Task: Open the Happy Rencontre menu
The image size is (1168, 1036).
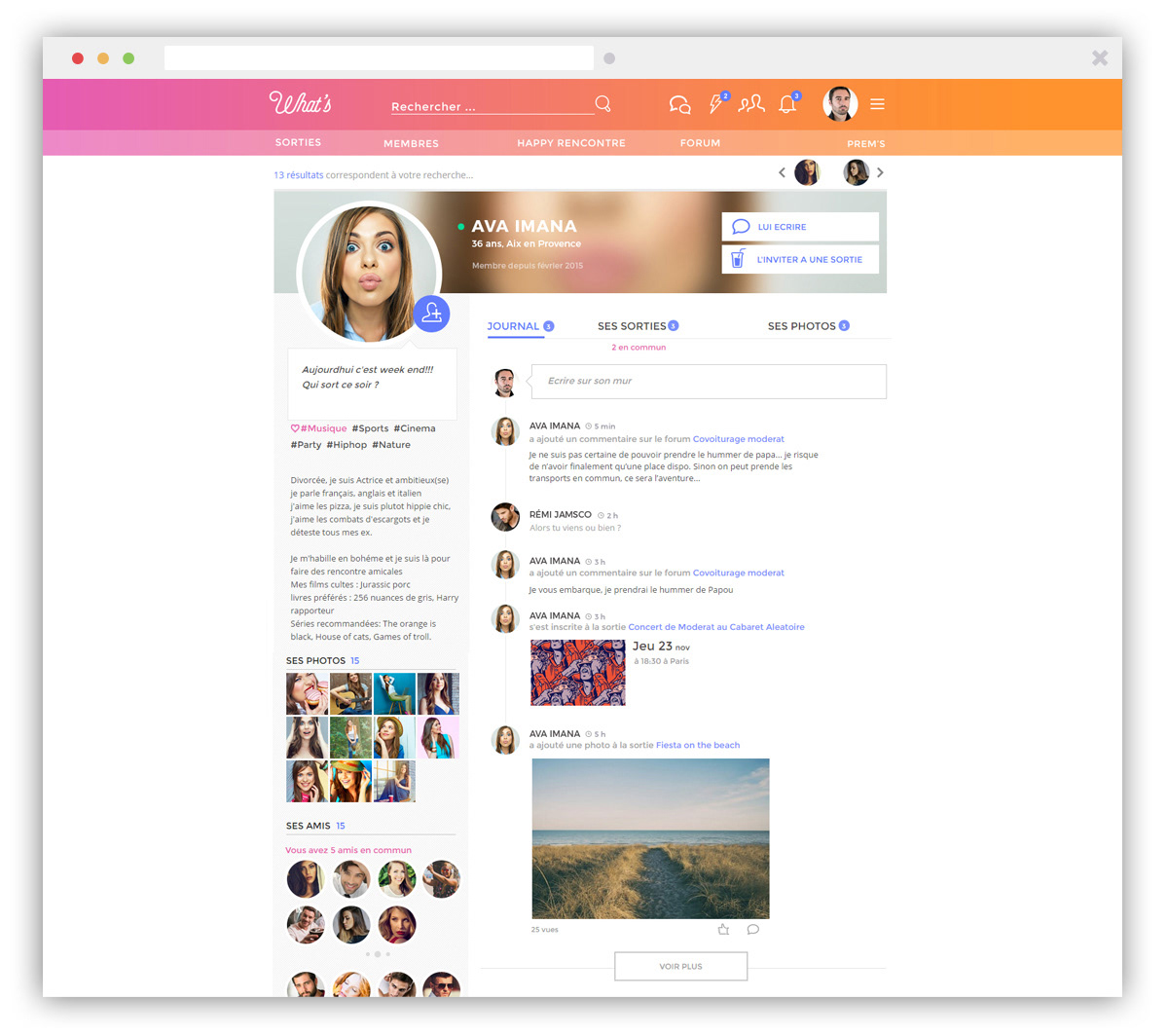Action: tap(571, 143)
